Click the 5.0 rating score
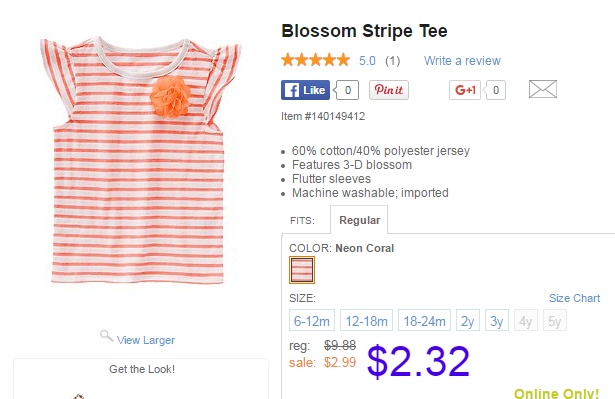The height and width of the screenshot is (399, 615). point(367,61)
